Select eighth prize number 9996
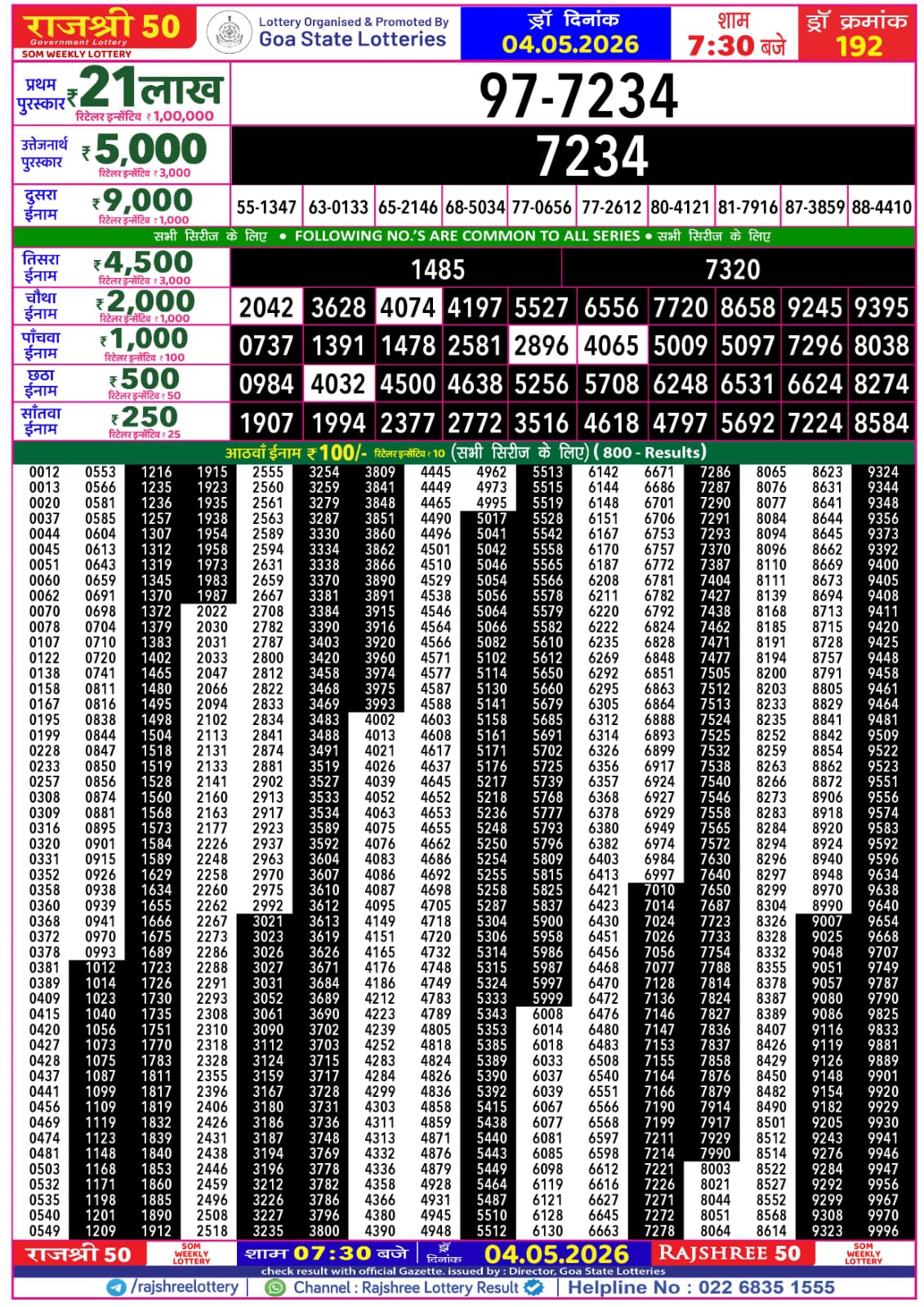Viewport: 924px width, 1307px height. [x=883, y=1231]
